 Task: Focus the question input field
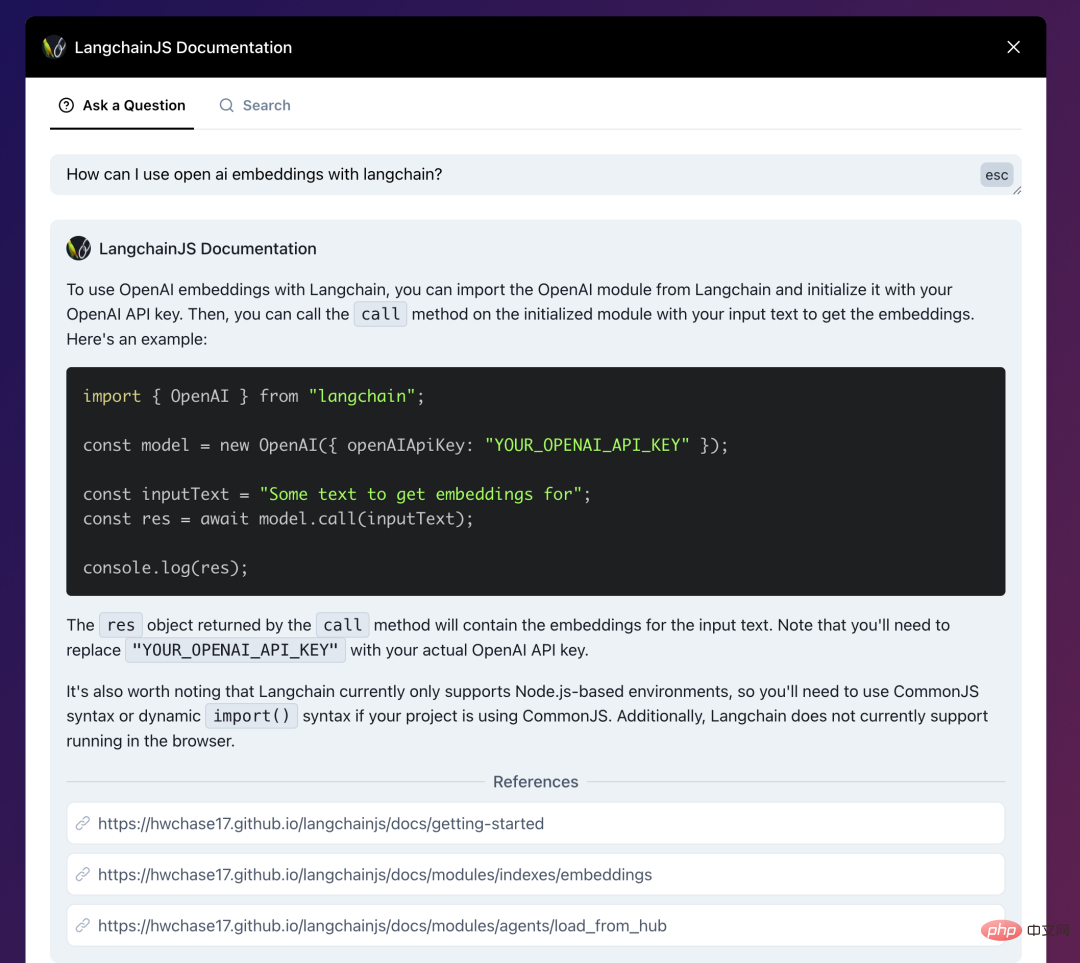pyautogui.click(x=500, y=174)
